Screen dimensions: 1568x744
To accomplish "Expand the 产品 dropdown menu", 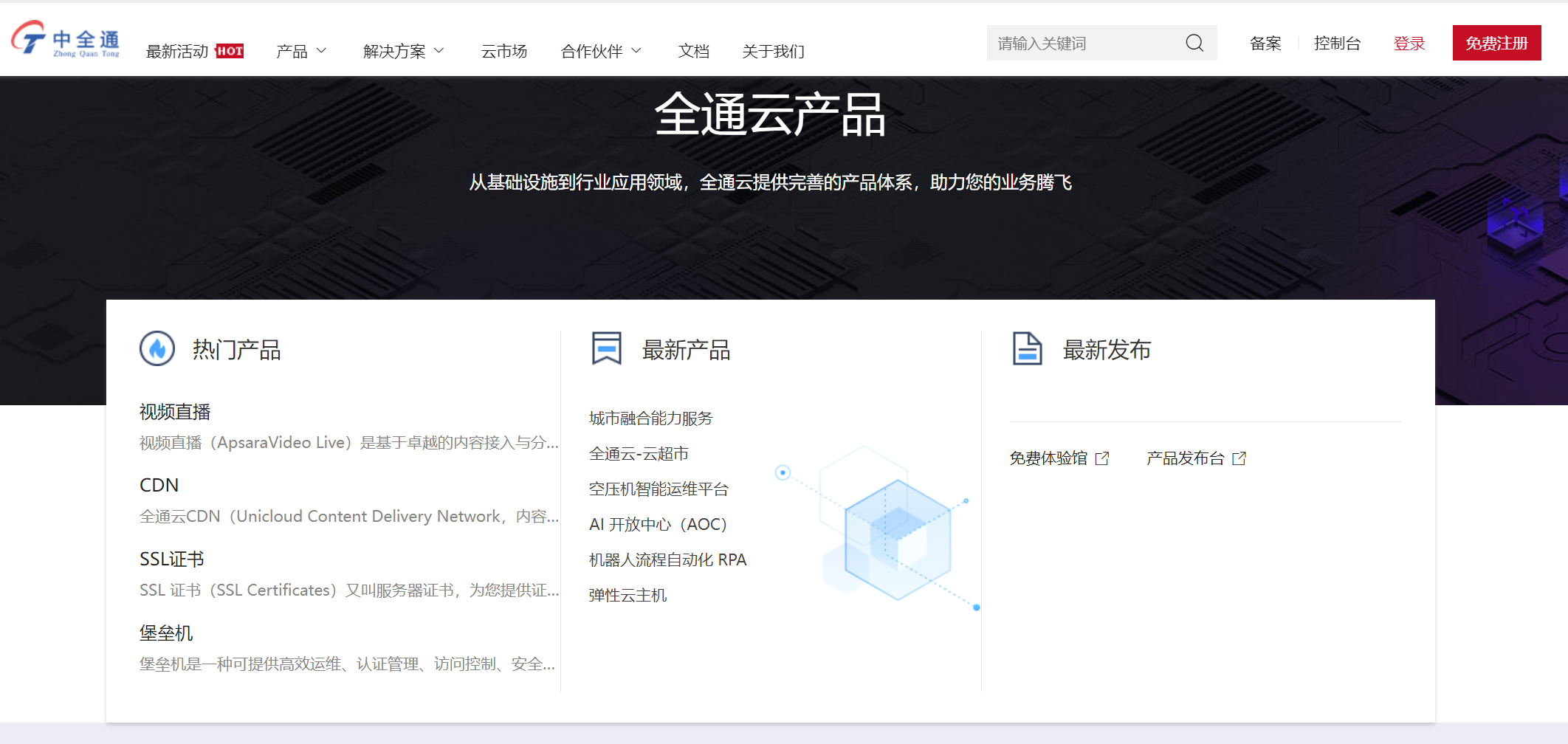I will pos(300,51).
